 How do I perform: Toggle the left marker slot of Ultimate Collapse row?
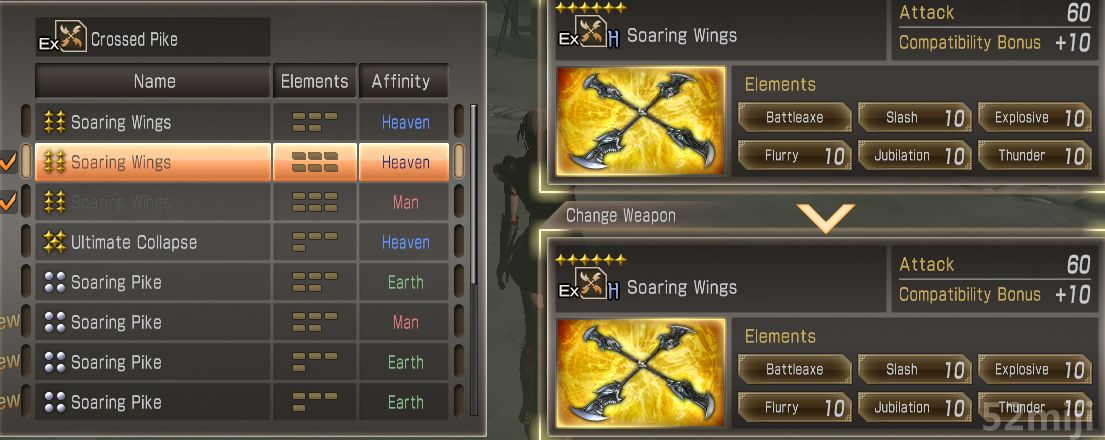(26, 242)
